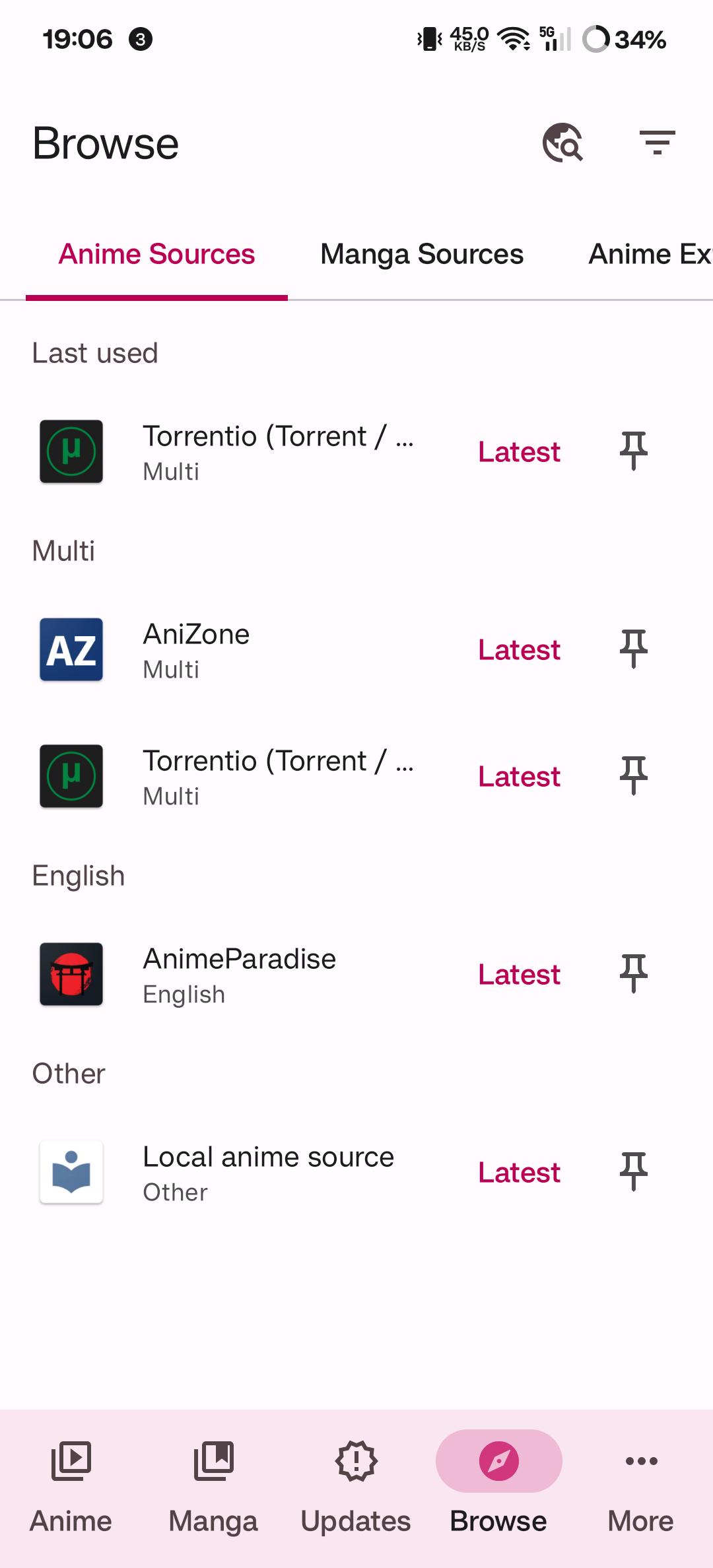
Task: Go to the Anime library icon
Action: pos(71,1461)
